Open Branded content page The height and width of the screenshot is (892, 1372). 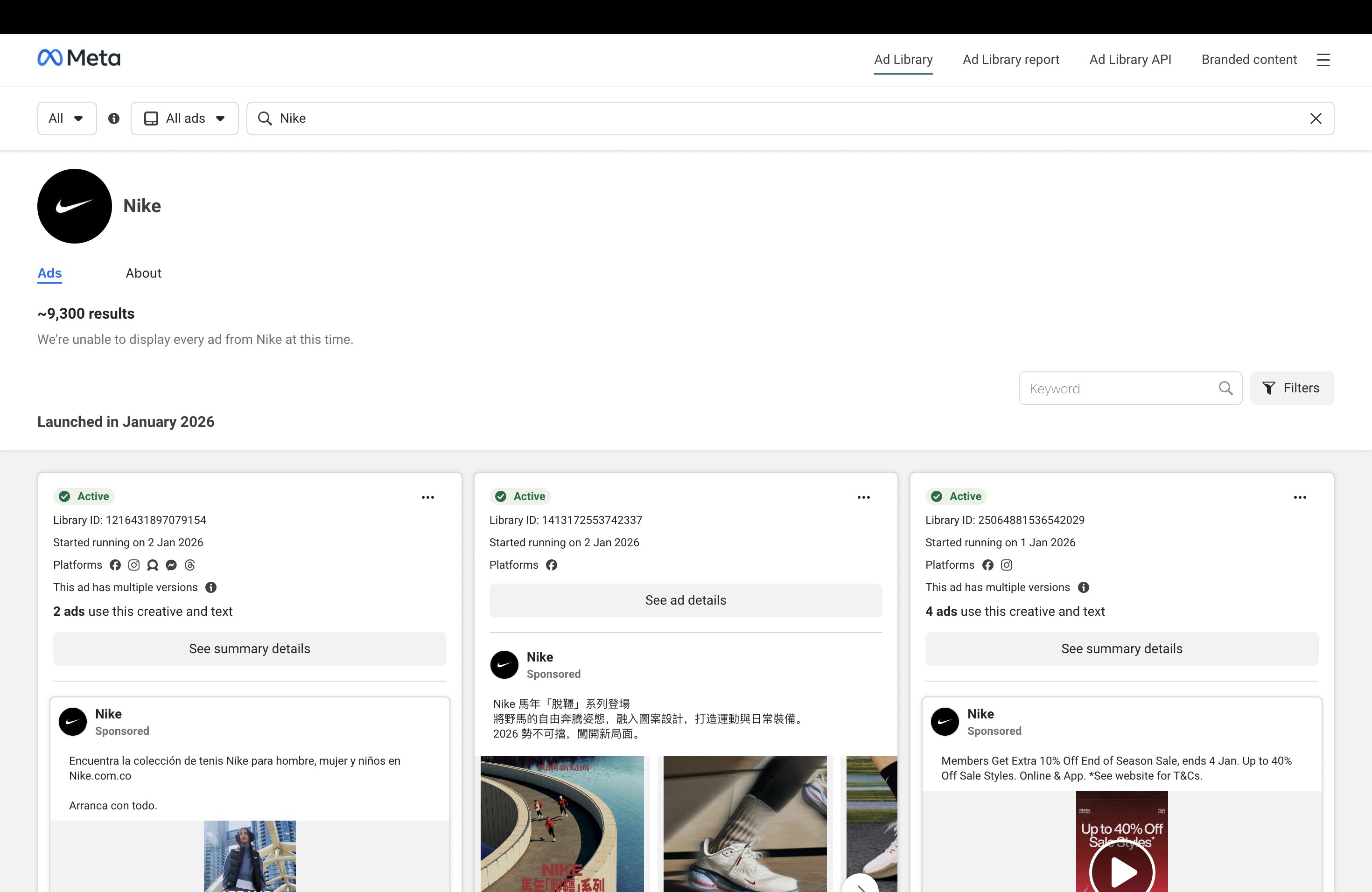click(1249, 60)
